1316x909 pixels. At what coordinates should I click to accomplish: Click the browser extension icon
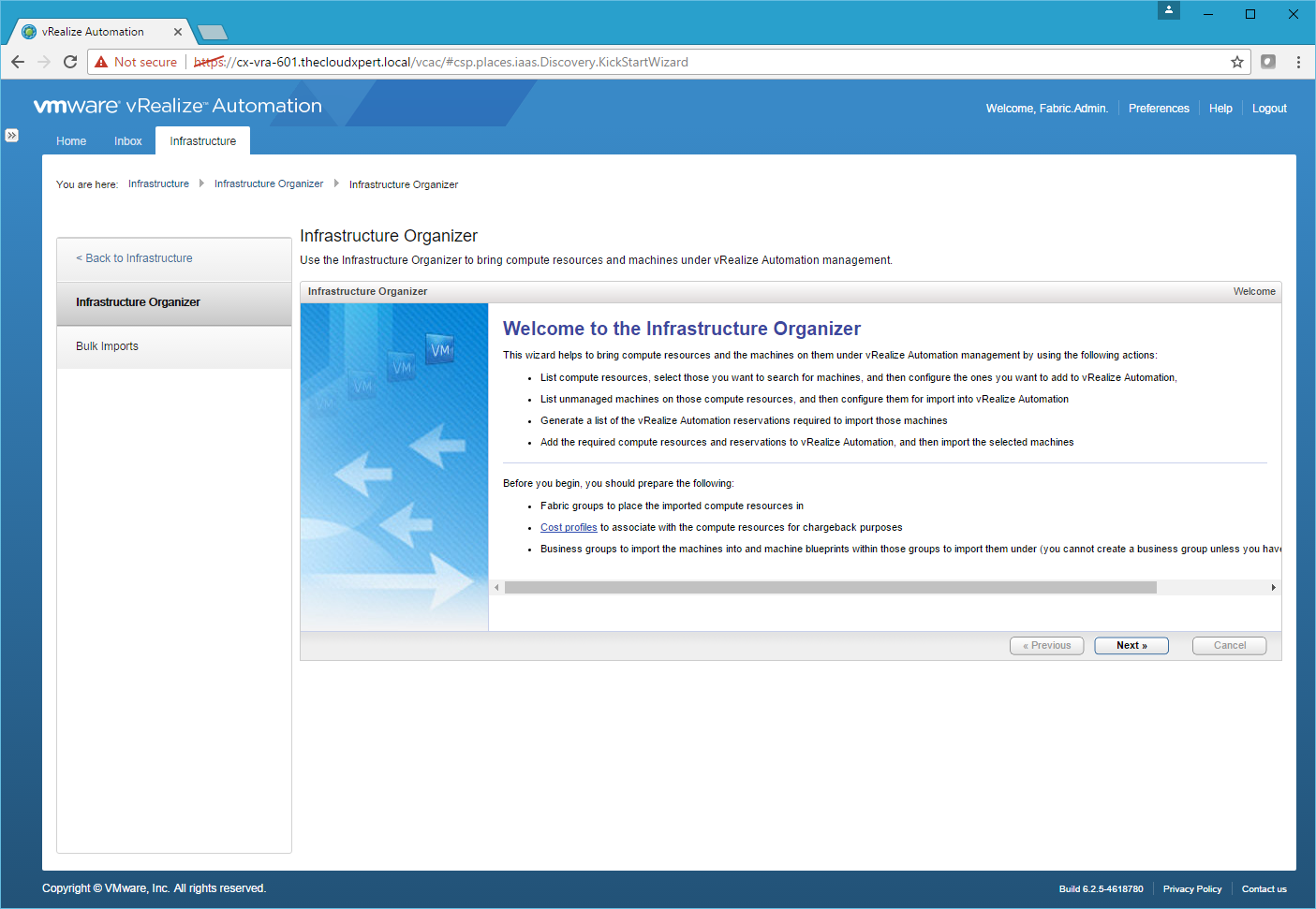pyautogui.click(x=1268, y=62)
